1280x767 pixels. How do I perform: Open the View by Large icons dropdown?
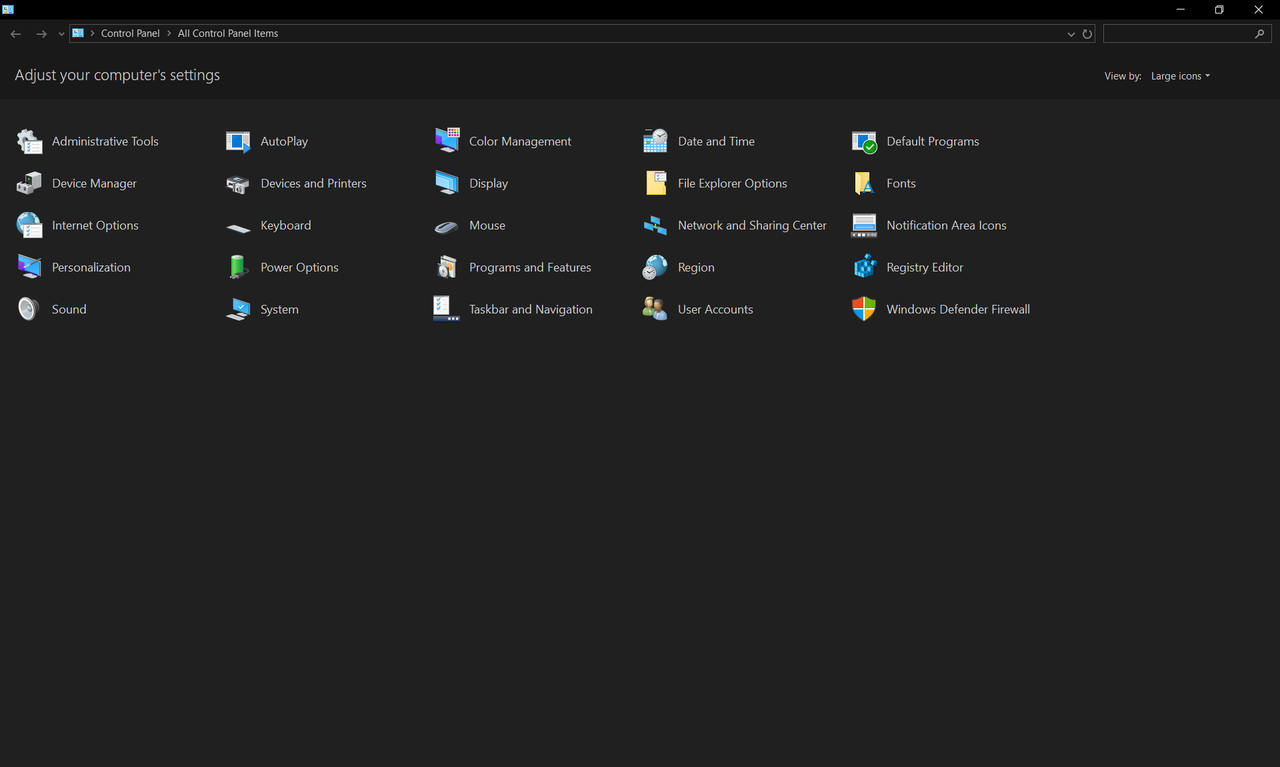point(1180,76)
